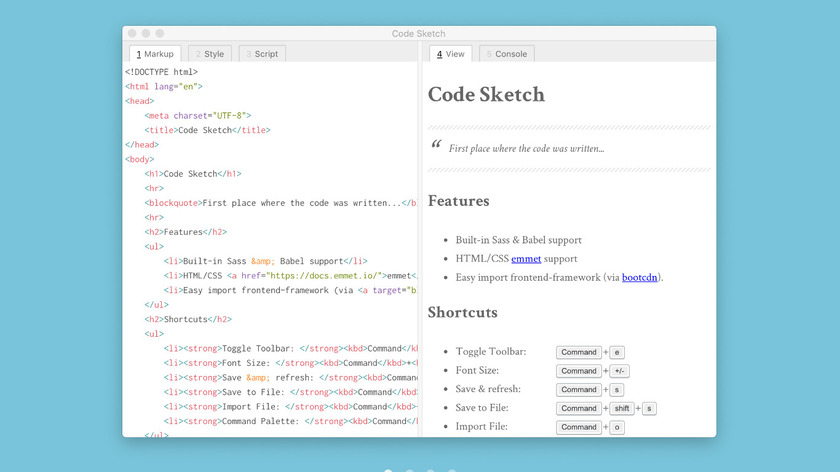The height and width of the screenshot is (472, 840).
Task: Click the <h2>Features</h2> code line
Action: [x=185, y=232]
